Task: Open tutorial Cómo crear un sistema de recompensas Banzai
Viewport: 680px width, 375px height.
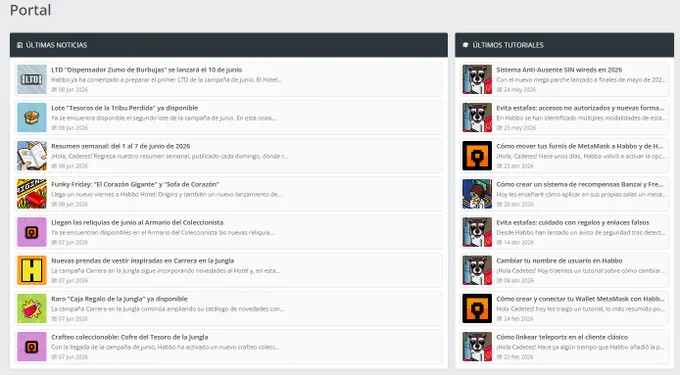Action: [580, 184]
